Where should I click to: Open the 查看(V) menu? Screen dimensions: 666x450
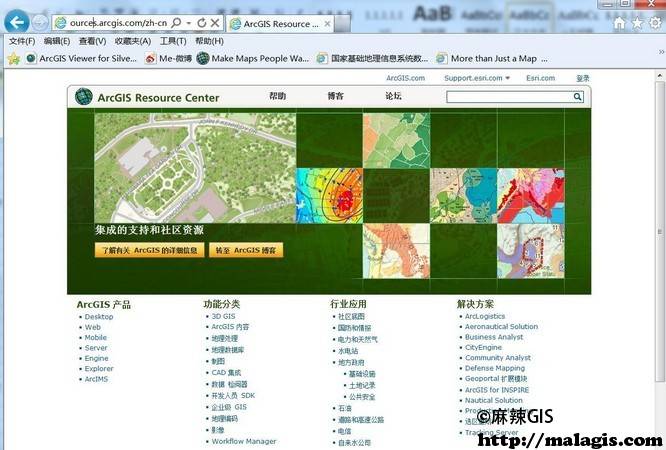pyautogui.click(x=92, y=41)
